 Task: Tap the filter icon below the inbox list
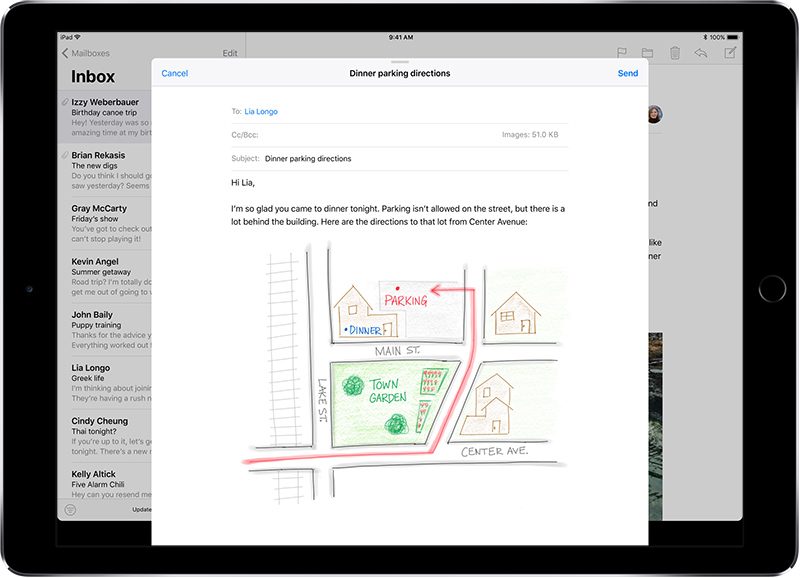[70, 509]
